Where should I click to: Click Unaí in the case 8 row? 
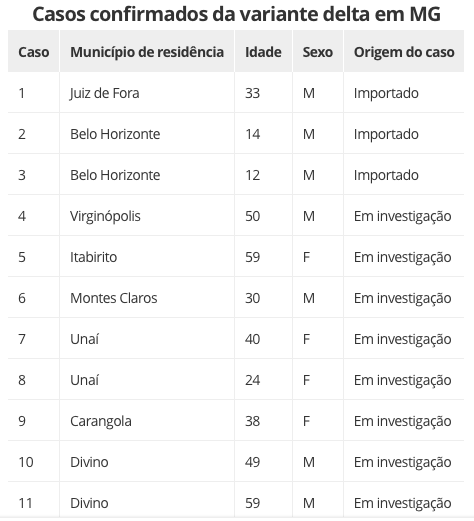coord(84,380)
